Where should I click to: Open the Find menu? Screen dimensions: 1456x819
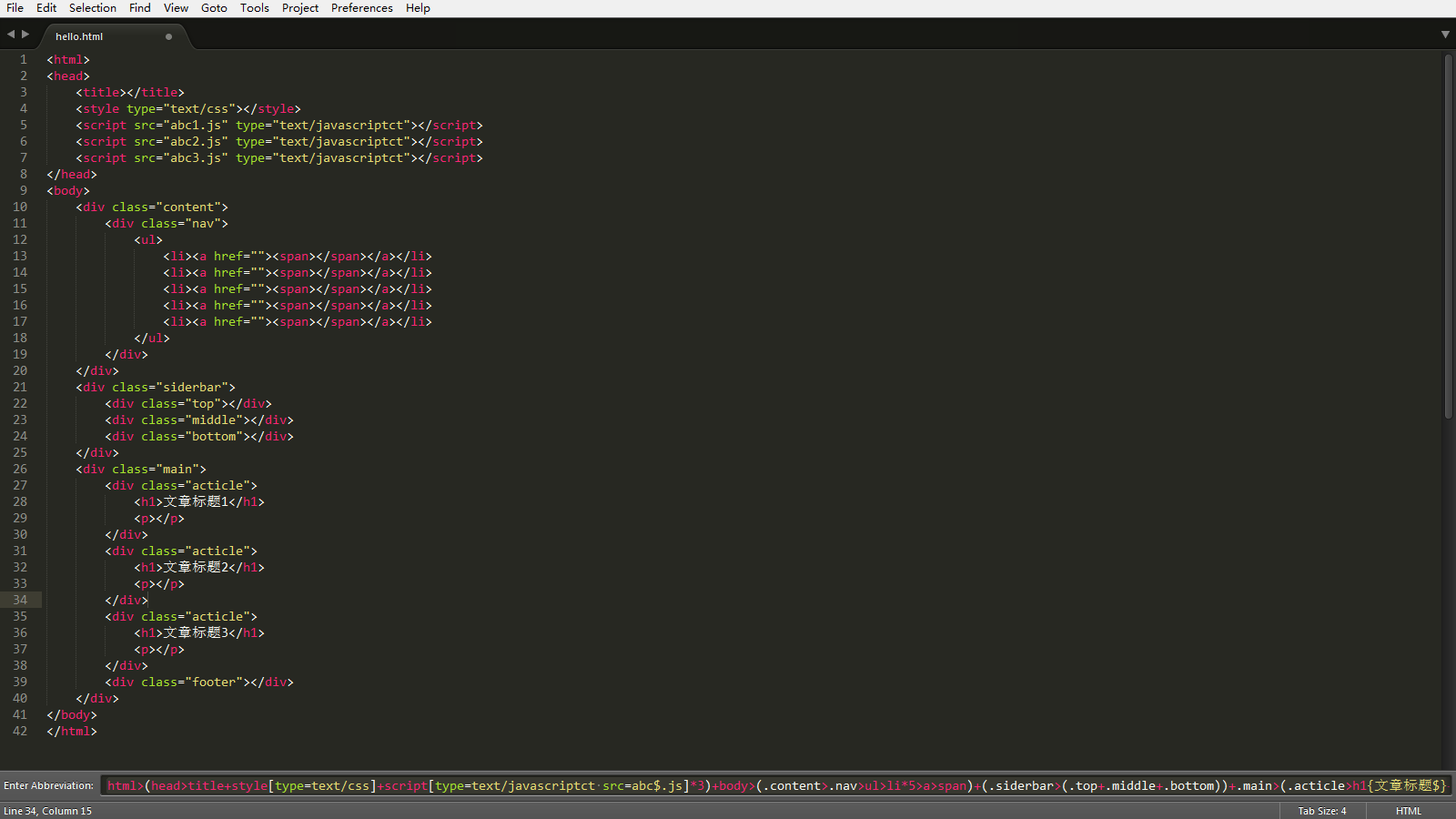[x=140, y=8]
